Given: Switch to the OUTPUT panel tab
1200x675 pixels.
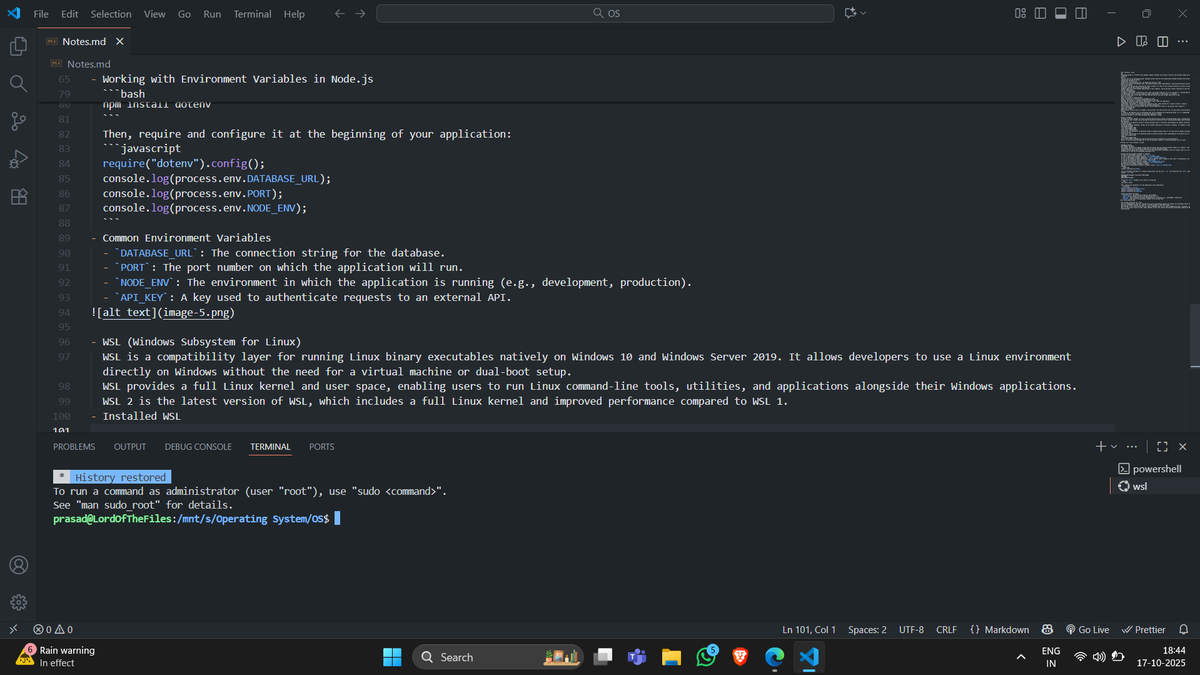Looking at the screenshot, I should 130,447.
